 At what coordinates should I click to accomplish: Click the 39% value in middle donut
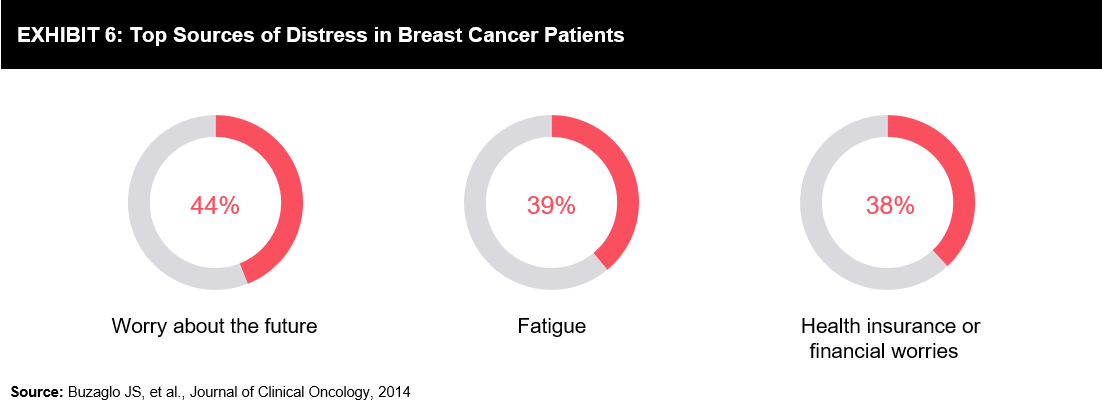click(552, 206)
